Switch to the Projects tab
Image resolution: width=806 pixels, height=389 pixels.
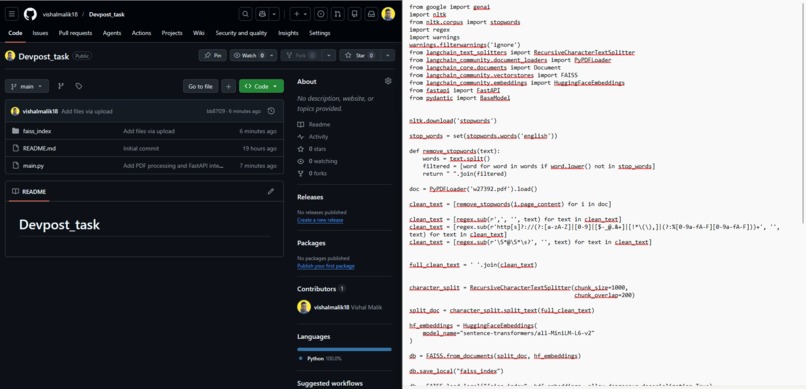click(x=172, y=33)
